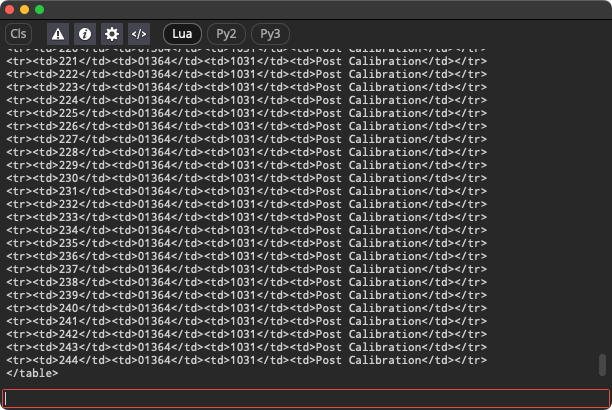This screenshot has height=410, width=612.
Task: Click the output row numbered 240
Action: [x=247, y=308]
